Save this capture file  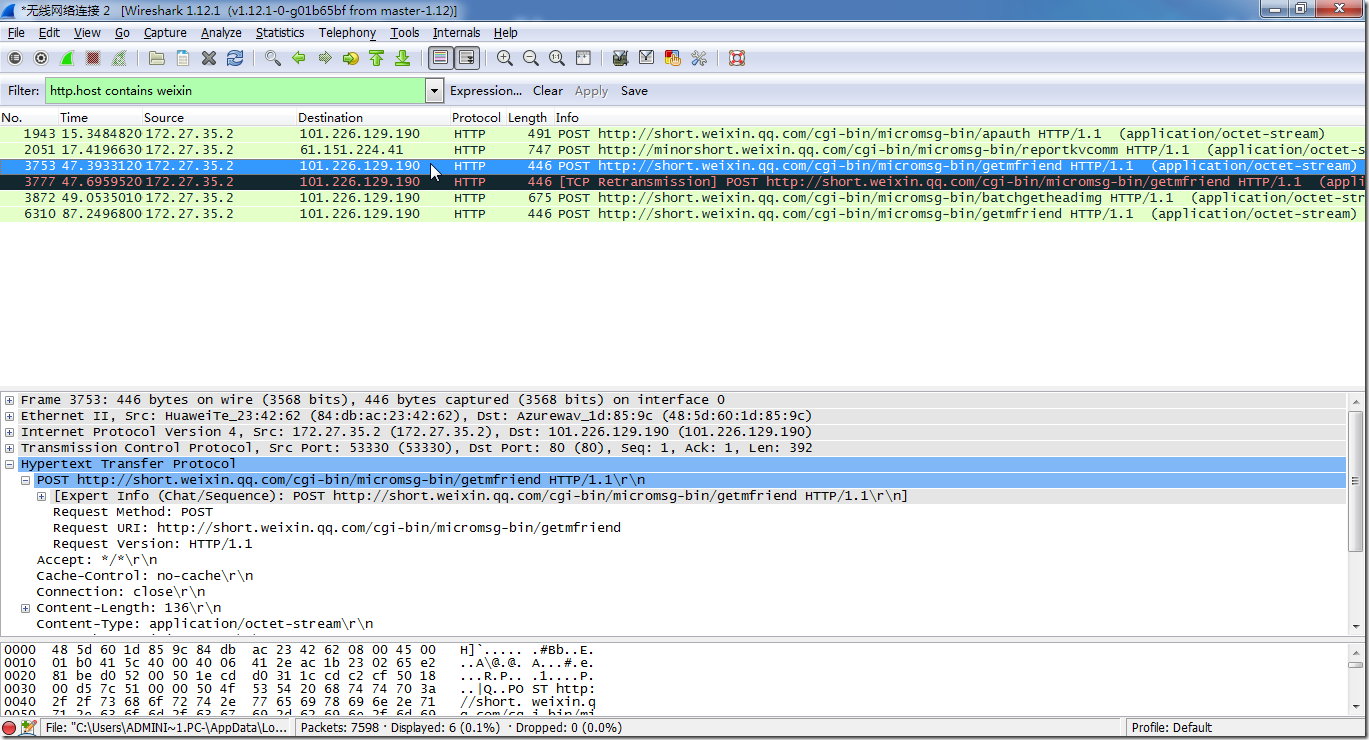click(x=183, y=58)
